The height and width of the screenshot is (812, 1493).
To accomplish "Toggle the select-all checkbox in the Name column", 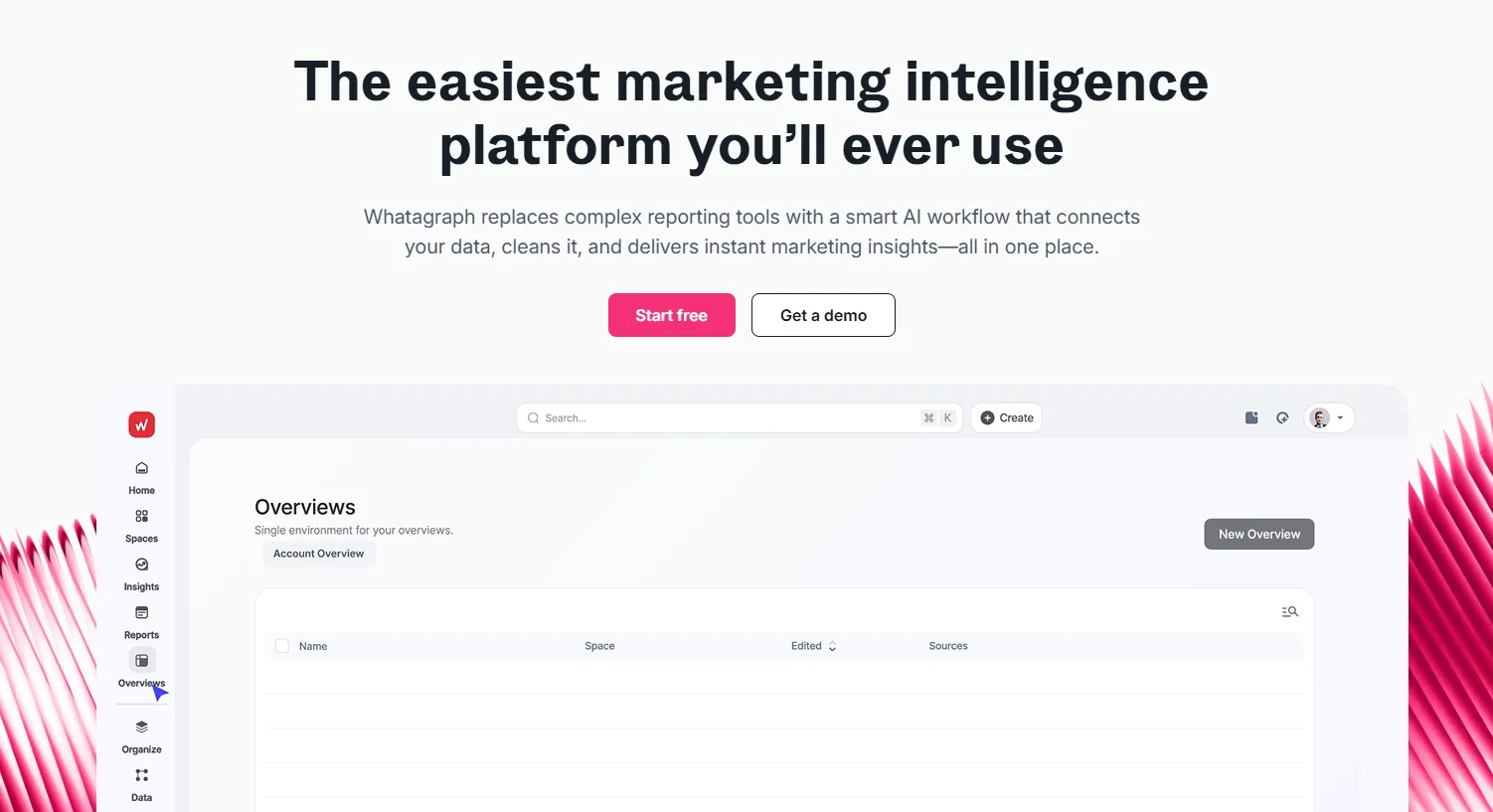I will click(x=281, y=645).
